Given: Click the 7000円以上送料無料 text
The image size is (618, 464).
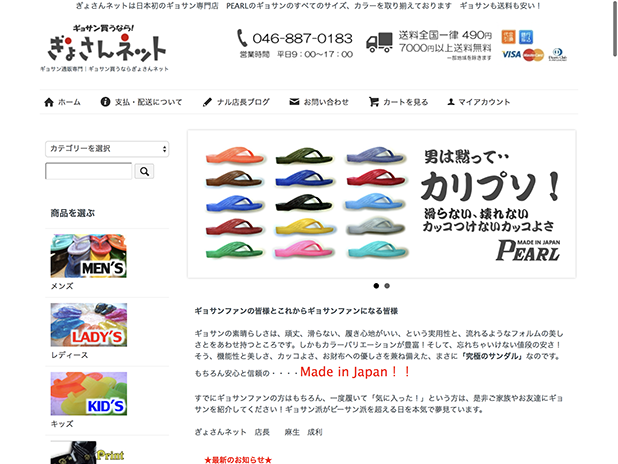Looking at the screenshot, I should (x=445, y=48).
